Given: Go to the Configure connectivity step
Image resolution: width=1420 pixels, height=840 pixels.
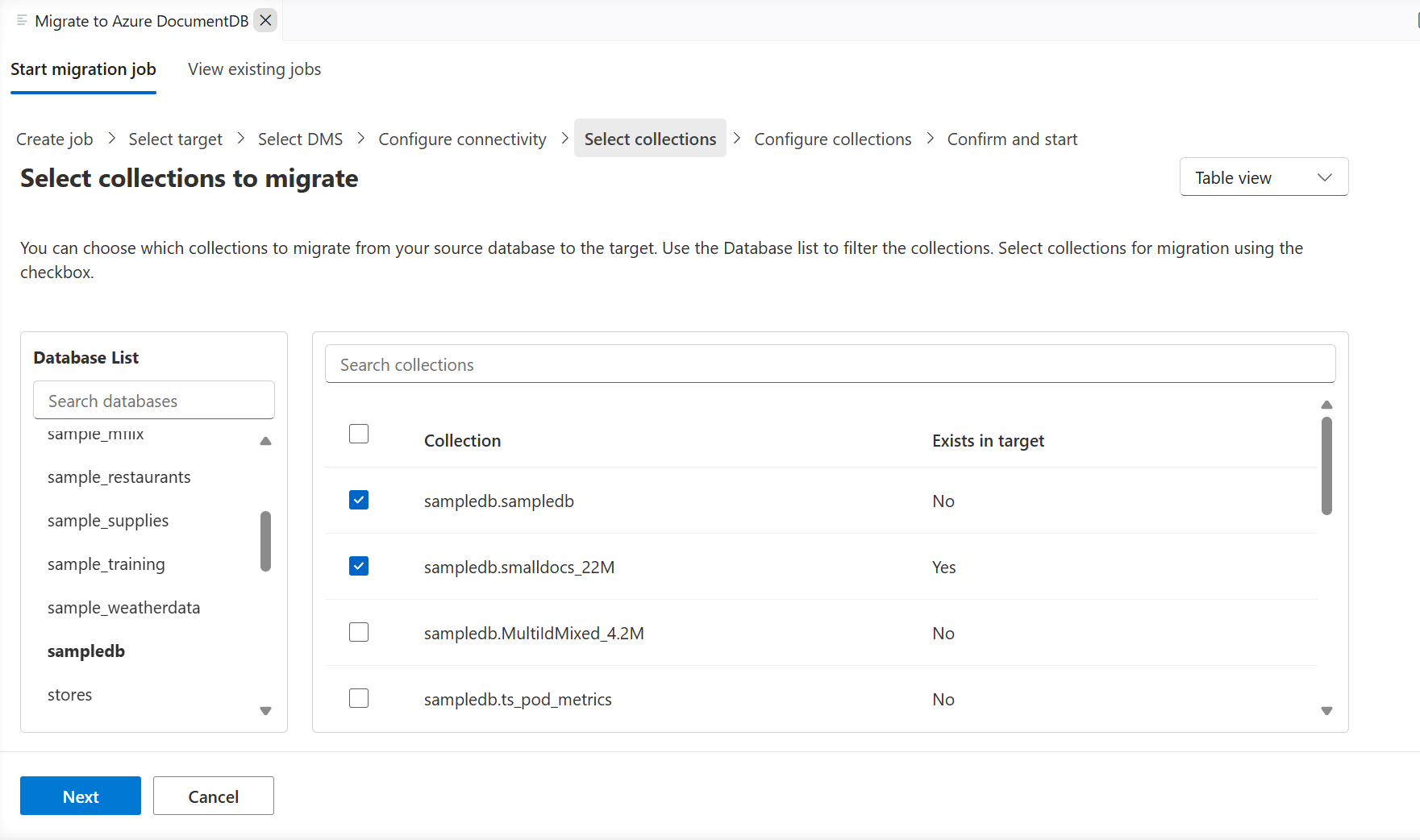Looking at the screenshot, I should (462, 139).
